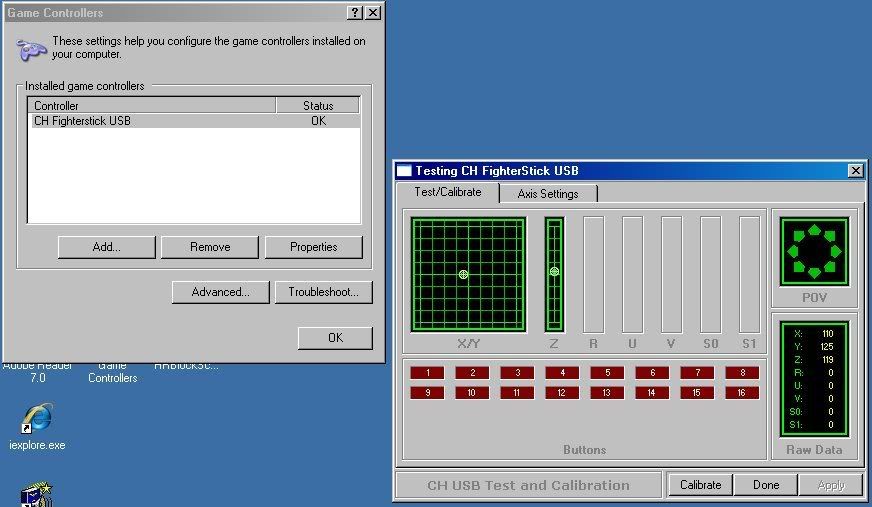Viewport: 872px width, 507px height.
Task: Click the Remove controller button
Action: coord(210,247)
